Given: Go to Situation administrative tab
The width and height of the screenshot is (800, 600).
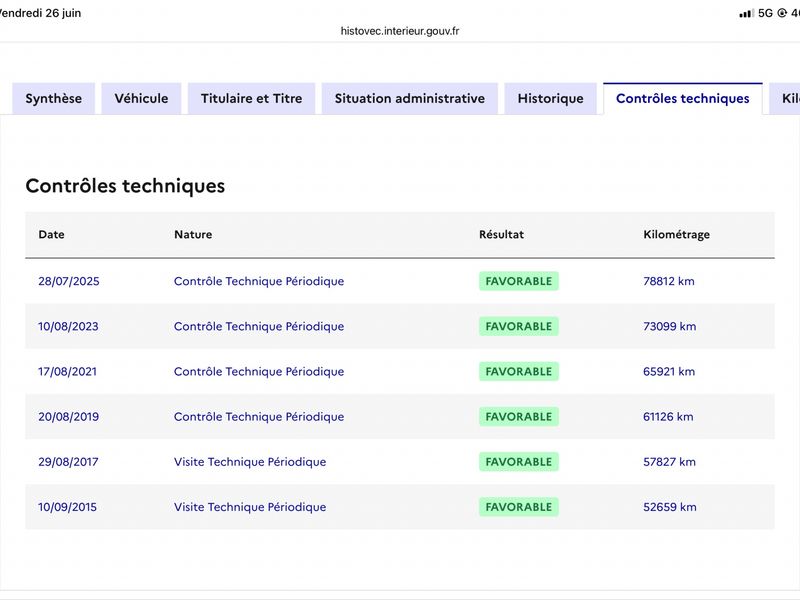Looking at the screenshot, I should tap(410, 98).
